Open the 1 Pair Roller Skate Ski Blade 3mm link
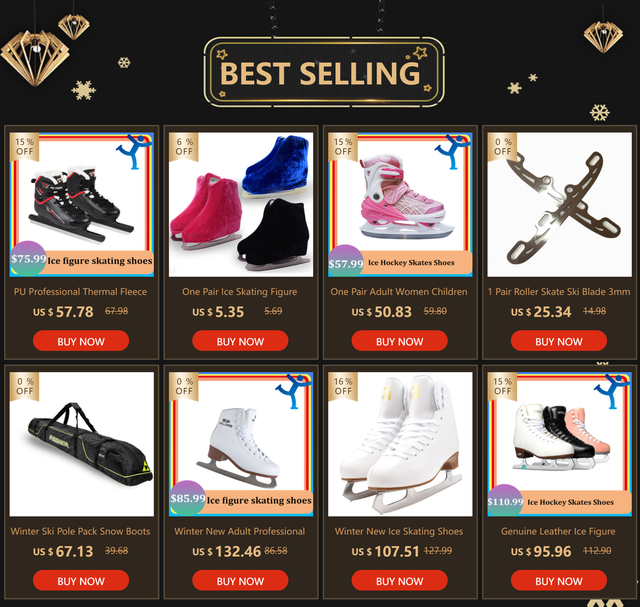The image size is (640, 607). [559, 292]
